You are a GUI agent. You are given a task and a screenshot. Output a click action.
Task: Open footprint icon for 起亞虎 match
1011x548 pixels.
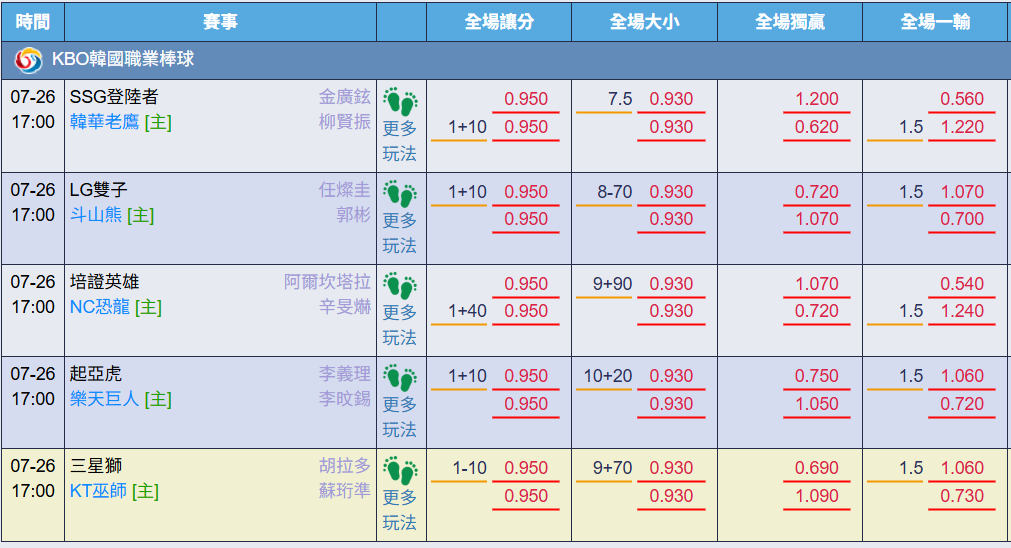[x=400, y=378]
